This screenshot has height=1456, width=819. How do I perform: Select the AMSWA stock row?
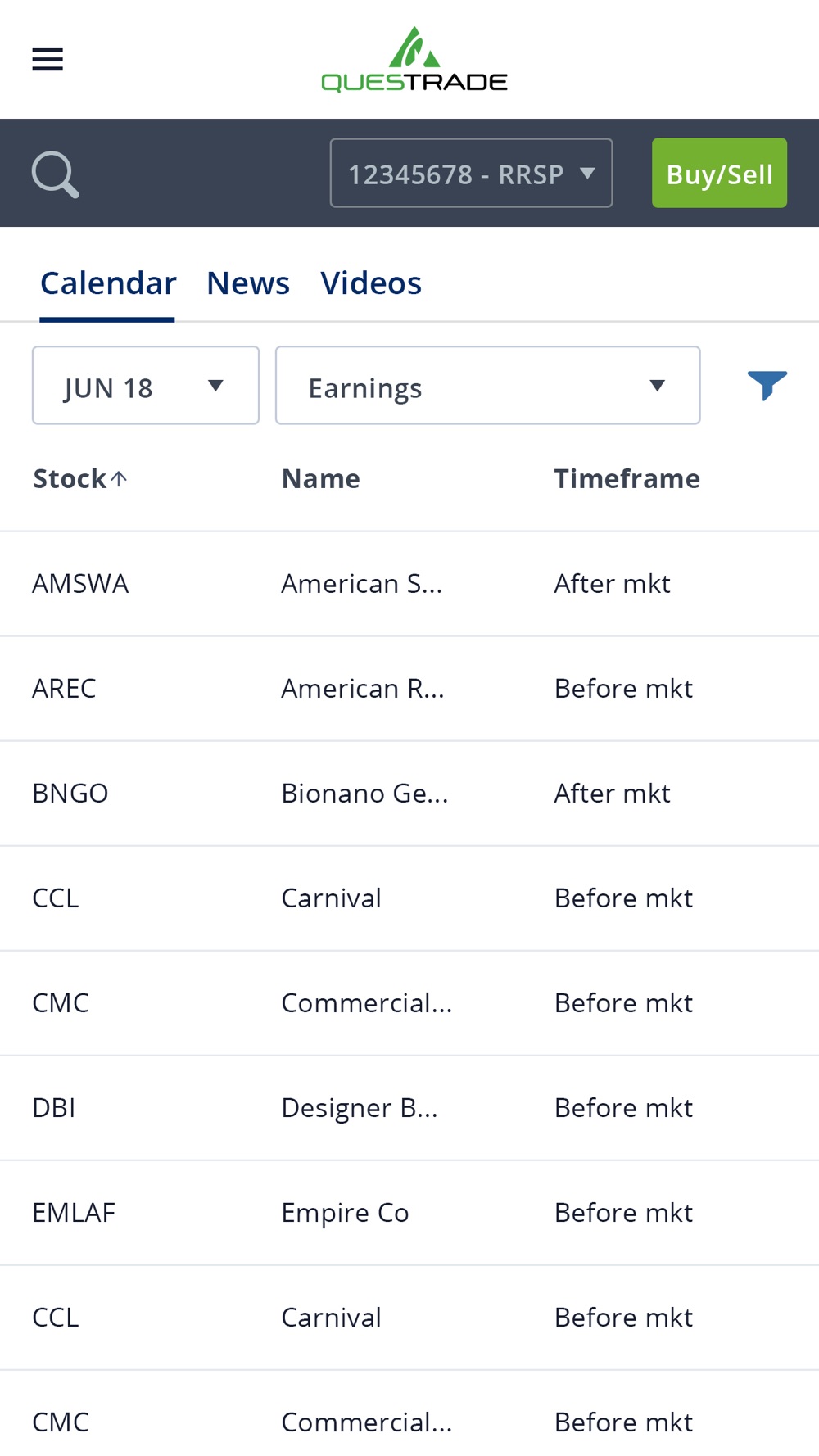80,584
